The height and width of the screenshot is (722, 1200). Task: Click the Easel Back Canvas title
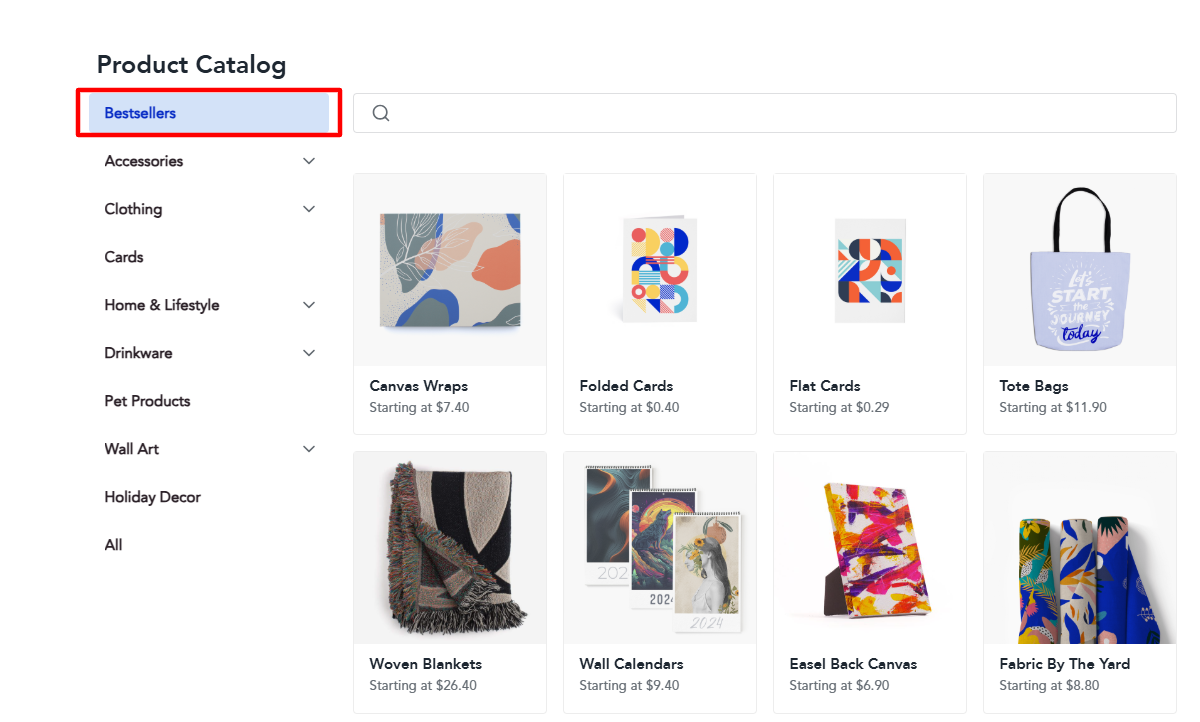[853, 664]
